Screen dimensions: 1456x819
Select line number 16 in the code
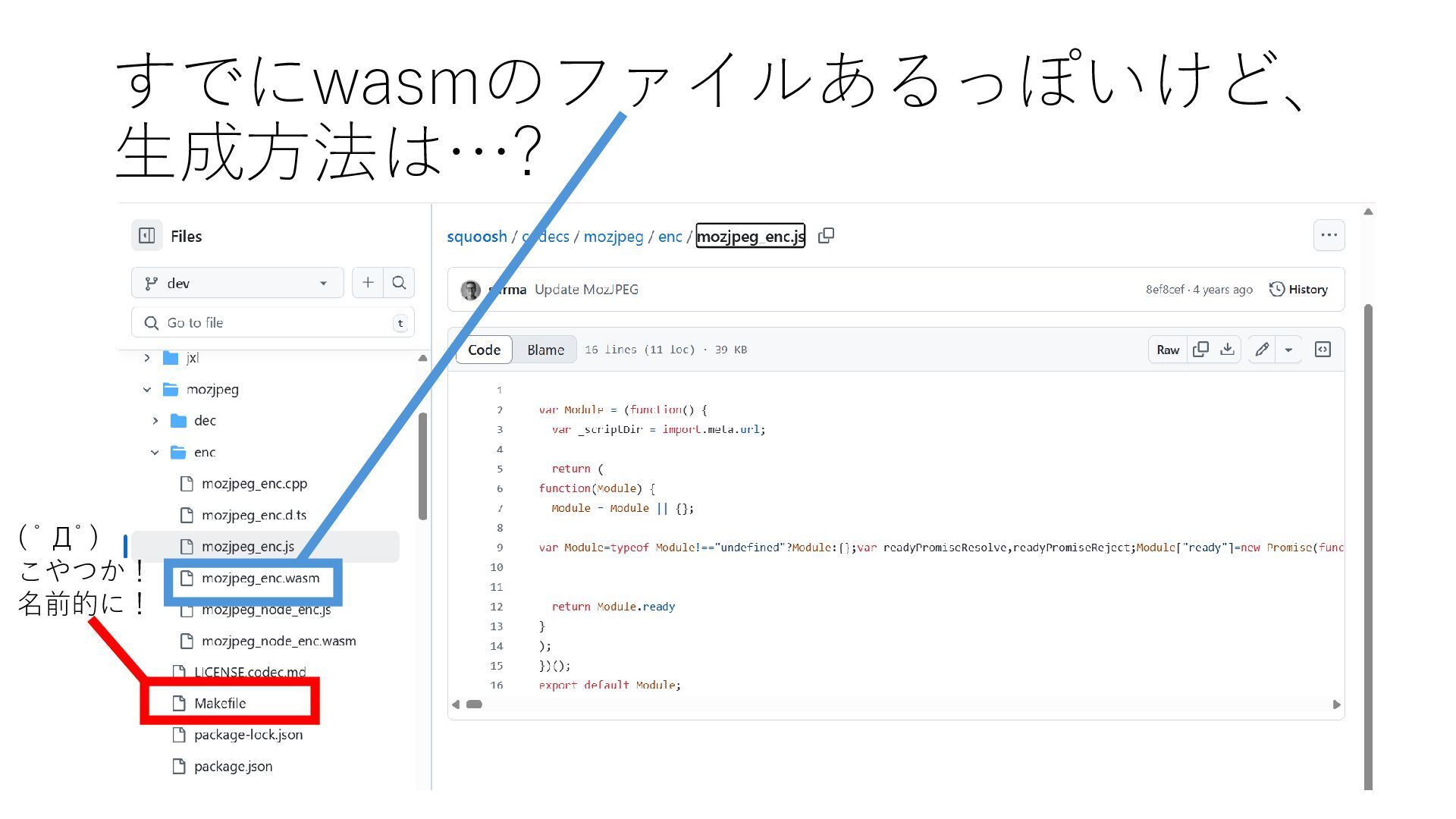tap(496, 685)
